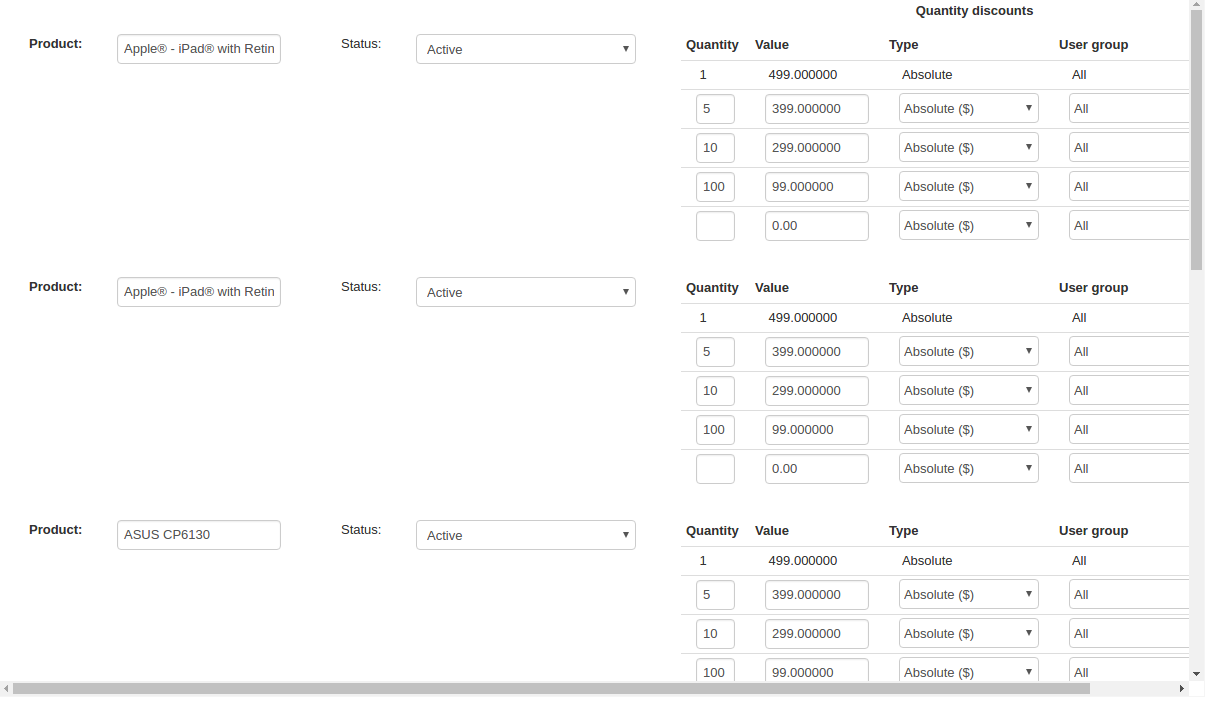The width and height of the screenshot is (1213, 712).
Task: Click quantity 100 field in second iPad block
Action: pos(715,429)
